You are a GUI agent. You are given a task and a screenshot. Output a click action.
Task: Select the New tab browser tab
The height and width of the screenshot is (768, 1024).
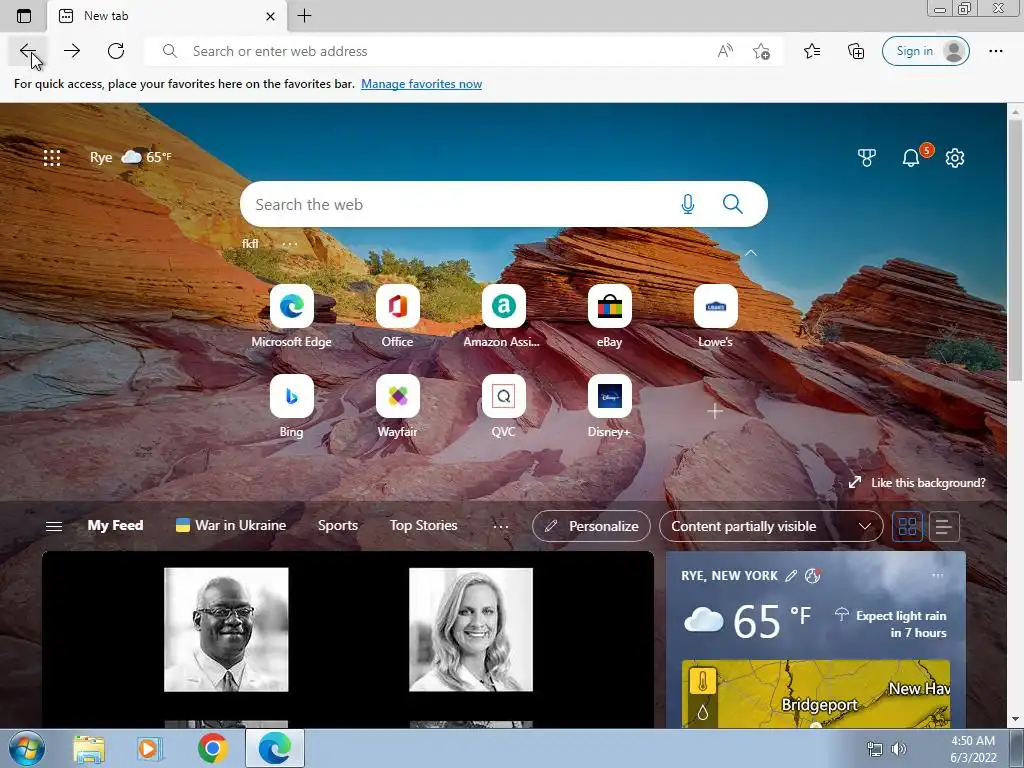(x=167, y=16)
